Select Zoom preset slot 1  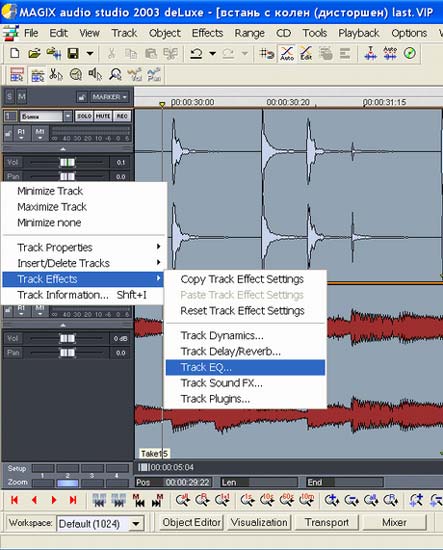pyautogui.click(x=43, y=483)
